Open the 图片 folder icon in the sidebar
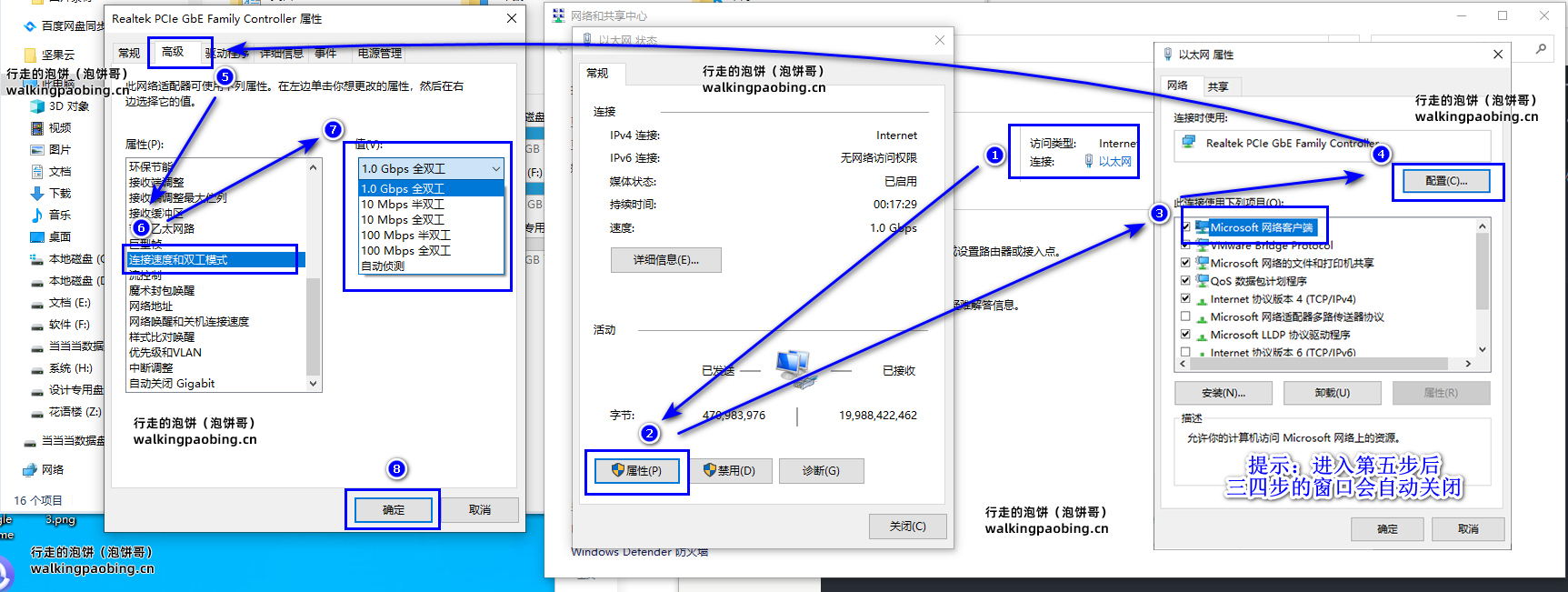This screenshot has width=1568, height=592. tap(37, 149)
